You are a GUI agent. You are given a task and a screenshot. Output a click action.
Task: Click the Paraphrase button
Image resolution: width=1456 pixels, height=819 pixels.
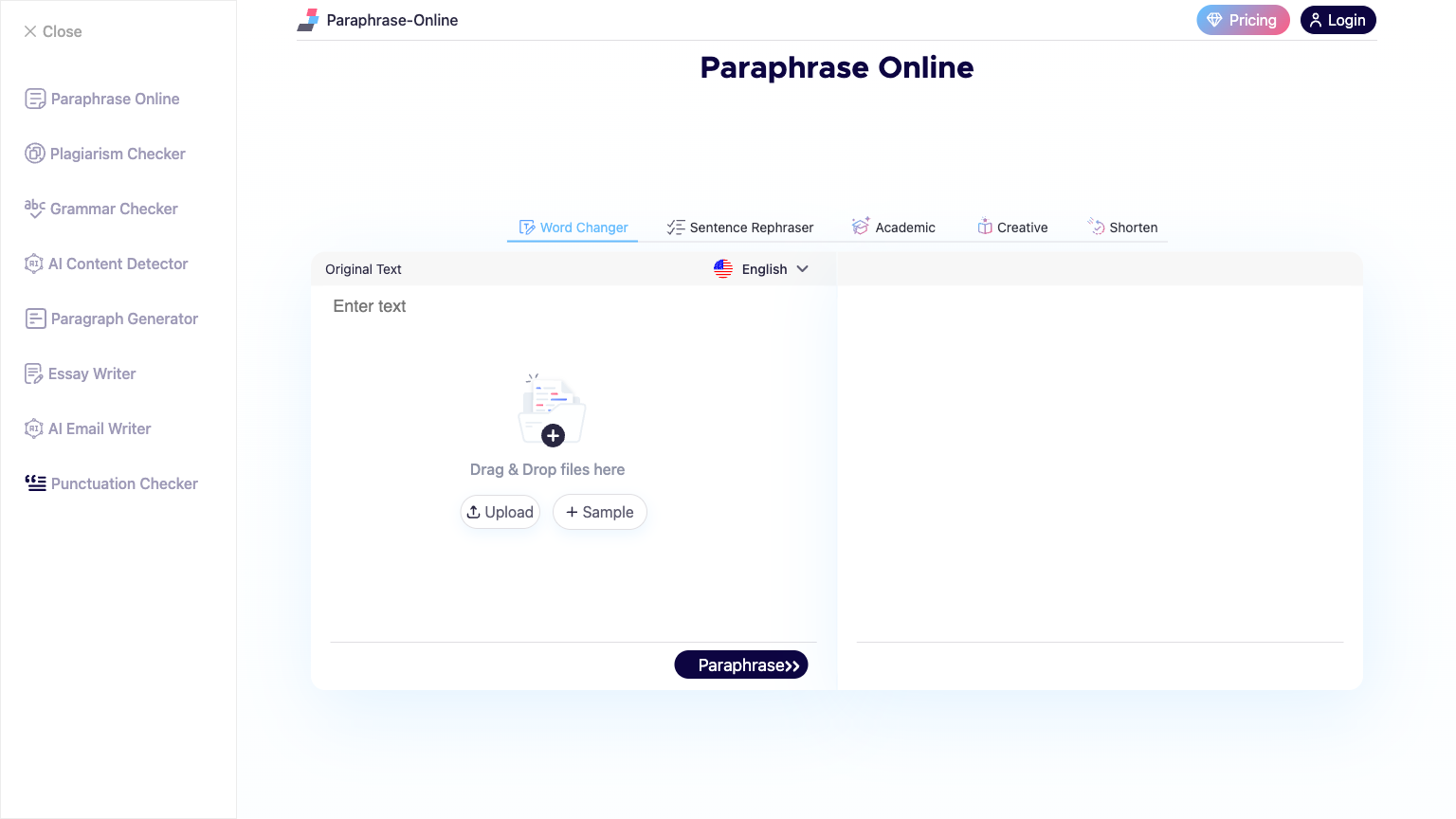(x=741, y=664)
